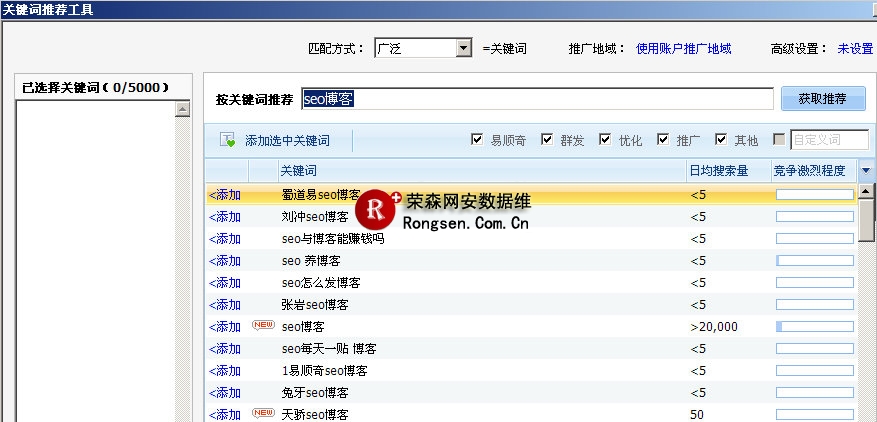877x422 pixels.
Task: Open column options arrow beside 竞争激烈程度
Action: click(865, 171)
